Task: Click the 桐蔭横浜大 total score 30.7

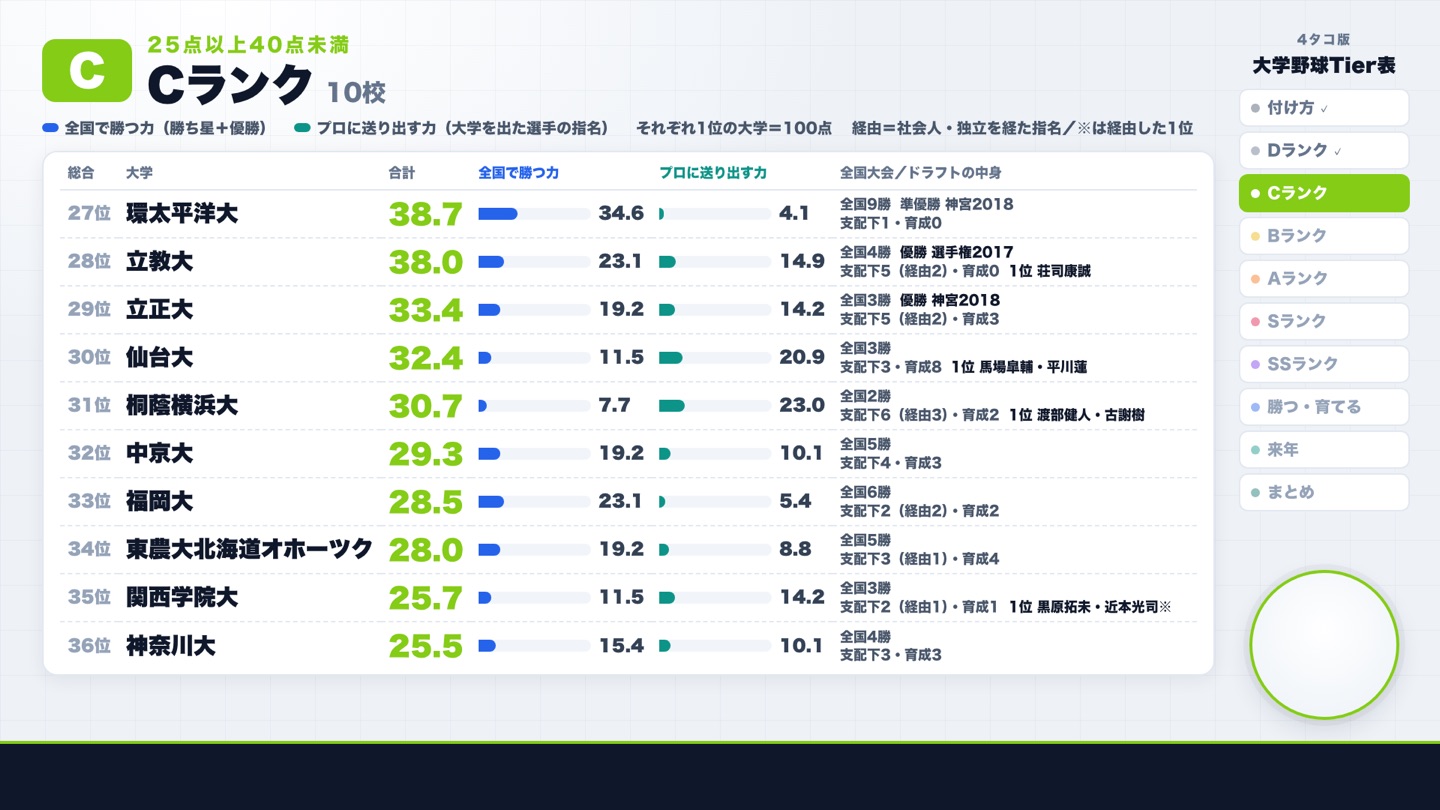Action: (426, 406)
